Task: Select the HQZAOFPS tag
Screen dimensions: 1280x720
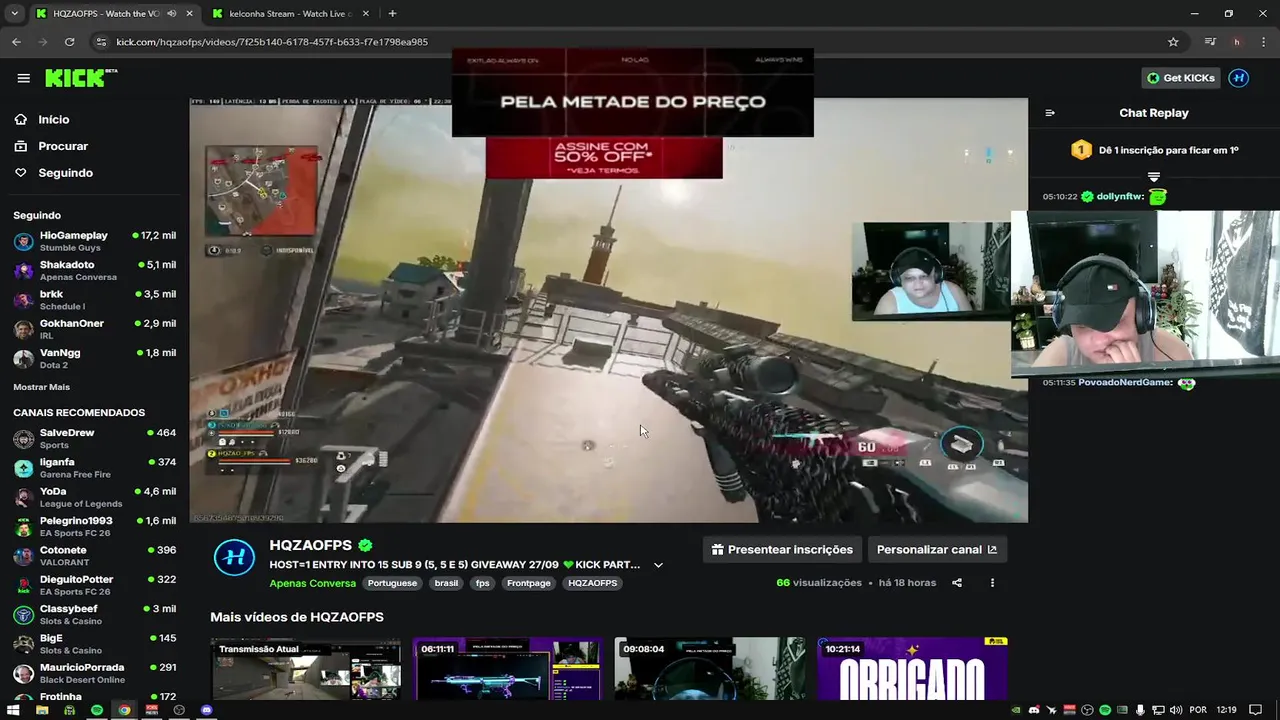Action: [593, 583]
